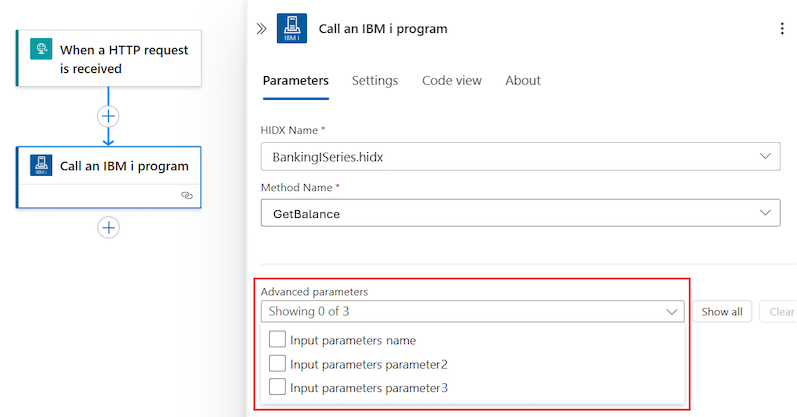The height and width of the screenshot is (417, 797).
Task: Switch to the Settings tab
Action: [375, 81]
